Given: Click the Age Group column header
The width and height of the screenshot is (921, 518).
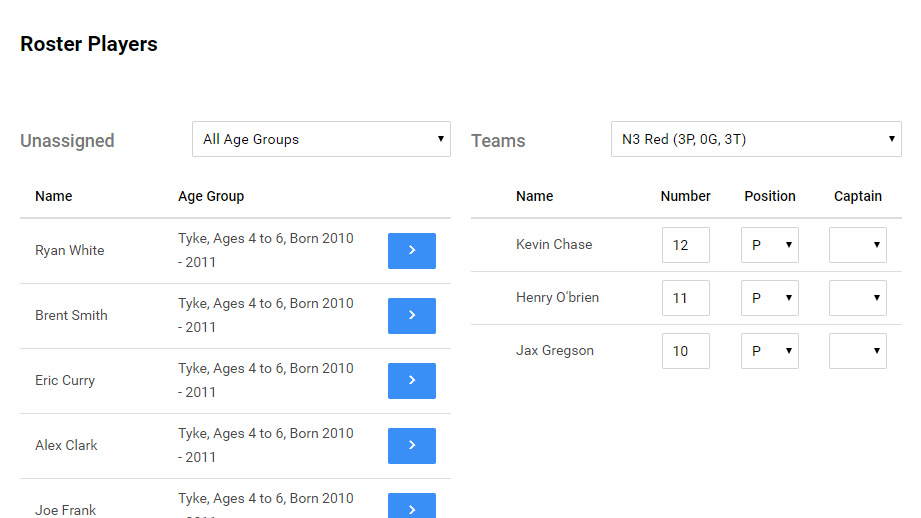Looking at the screenshot, I should [211, 196].
